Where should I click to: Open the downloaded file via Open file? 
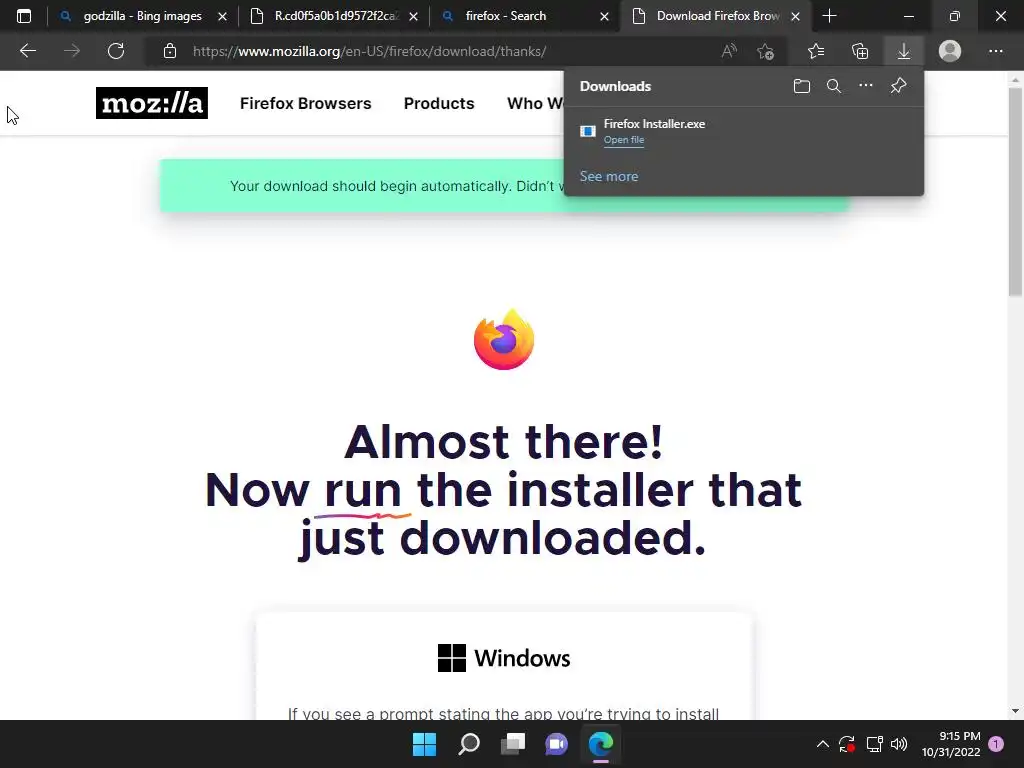(624, 140)
